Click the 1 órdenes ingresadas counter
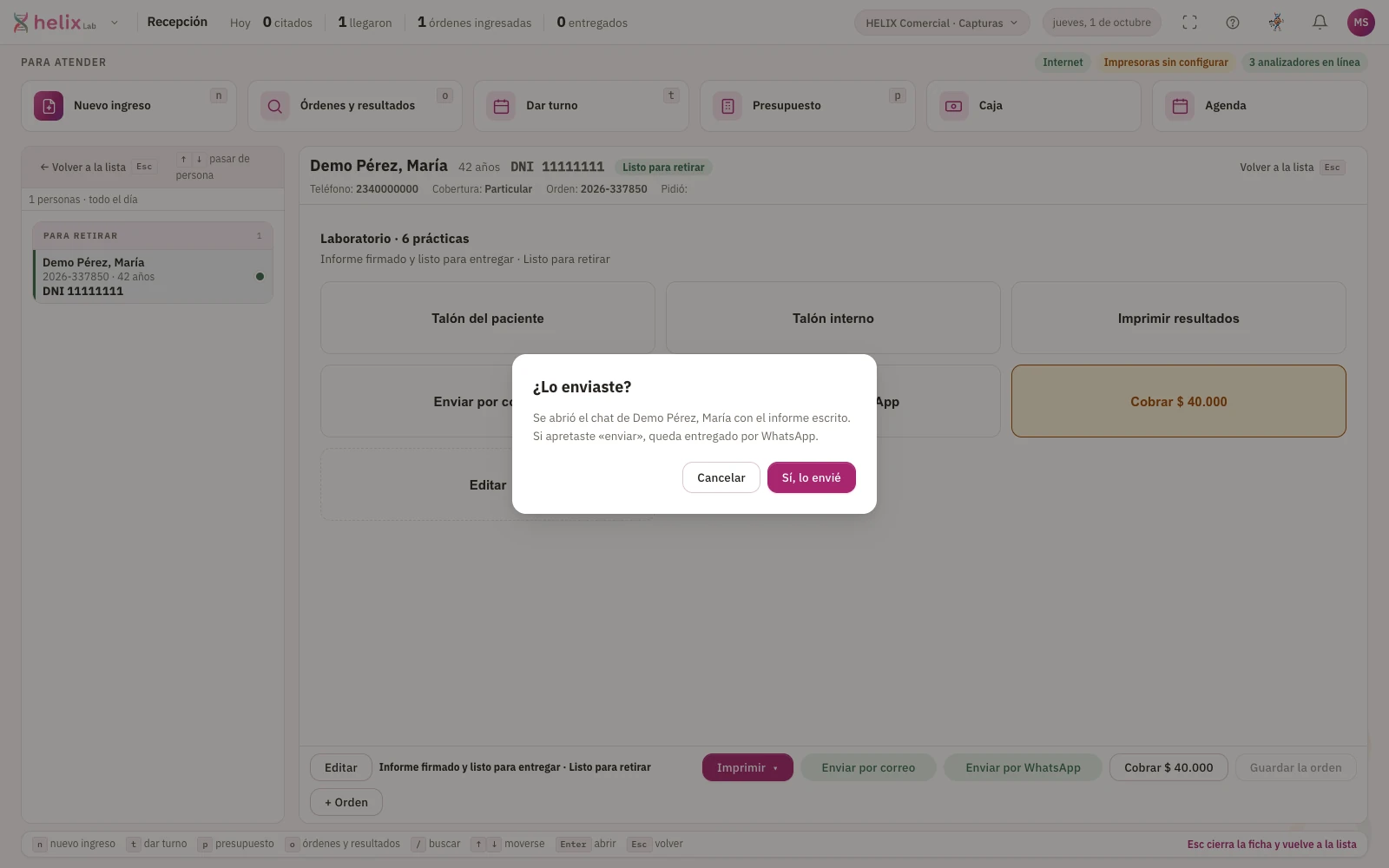1389x868 pixels. tap(474, 23)
